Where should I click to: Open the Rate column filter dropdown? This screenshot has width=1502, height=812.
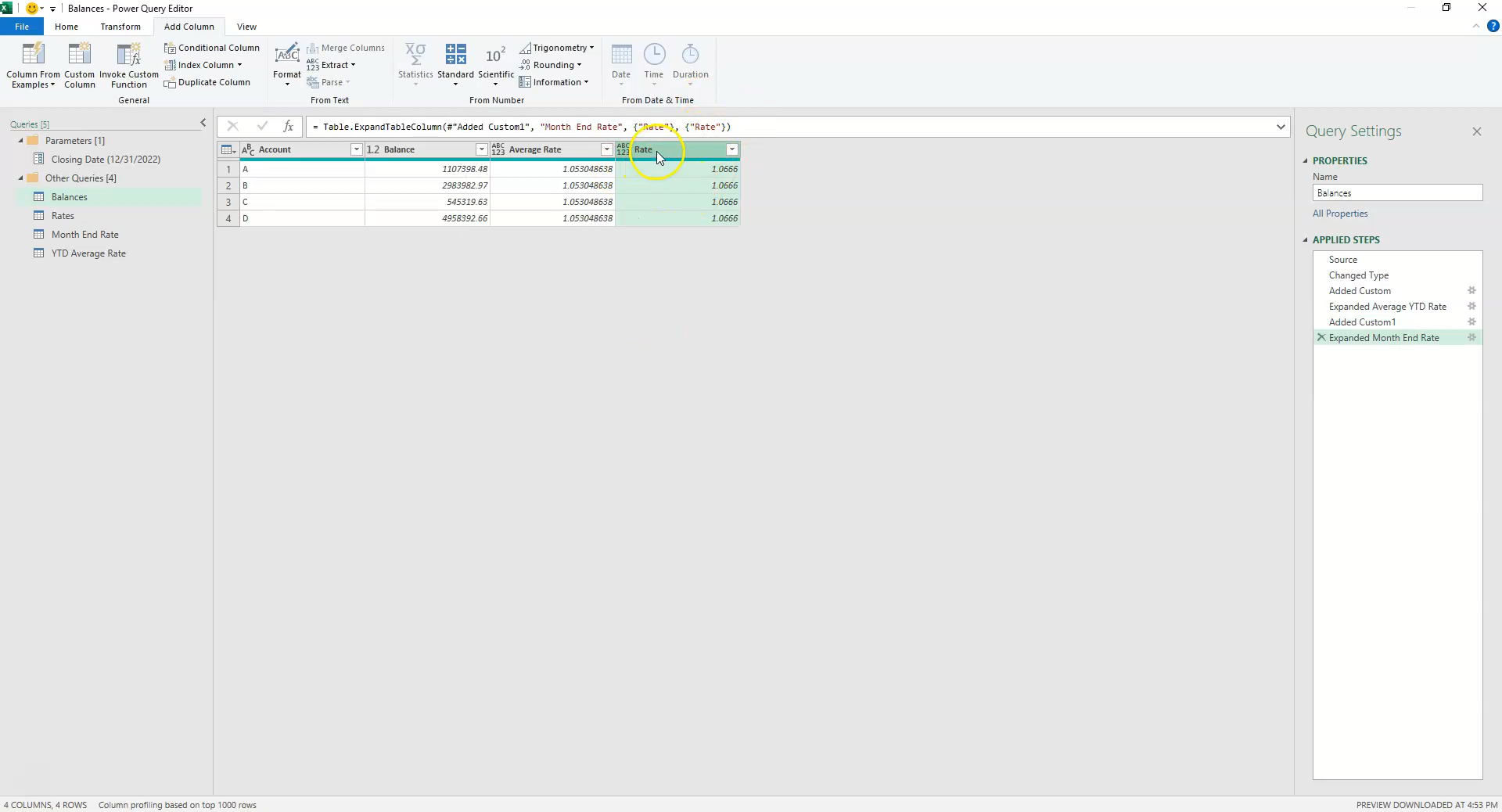(x=732, y=149)
